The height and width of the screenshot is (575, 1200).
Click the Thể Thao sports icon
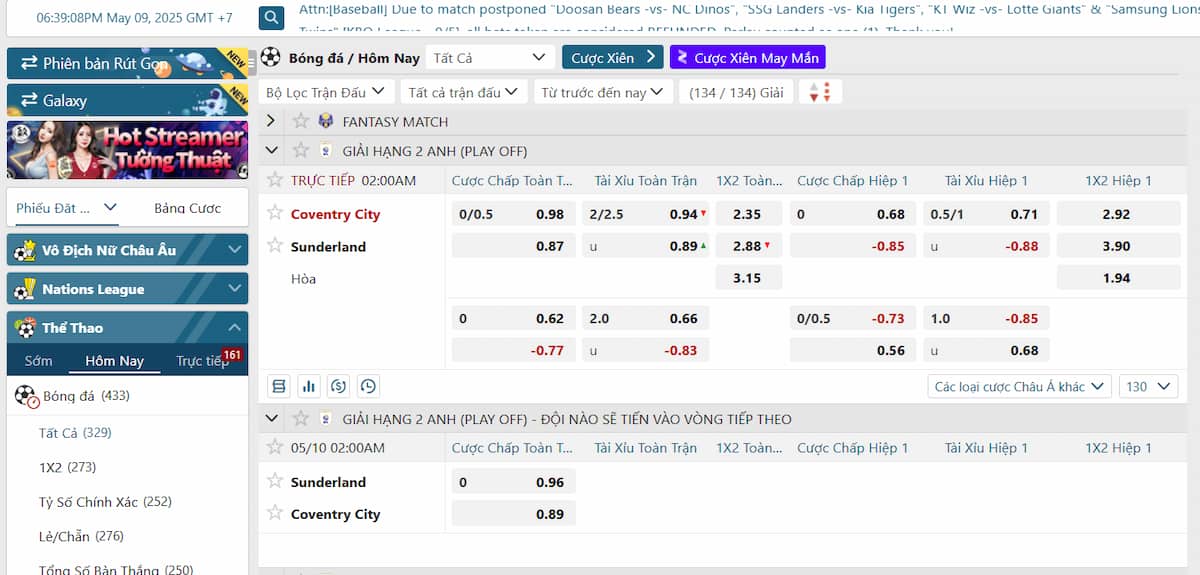point(24,328)
